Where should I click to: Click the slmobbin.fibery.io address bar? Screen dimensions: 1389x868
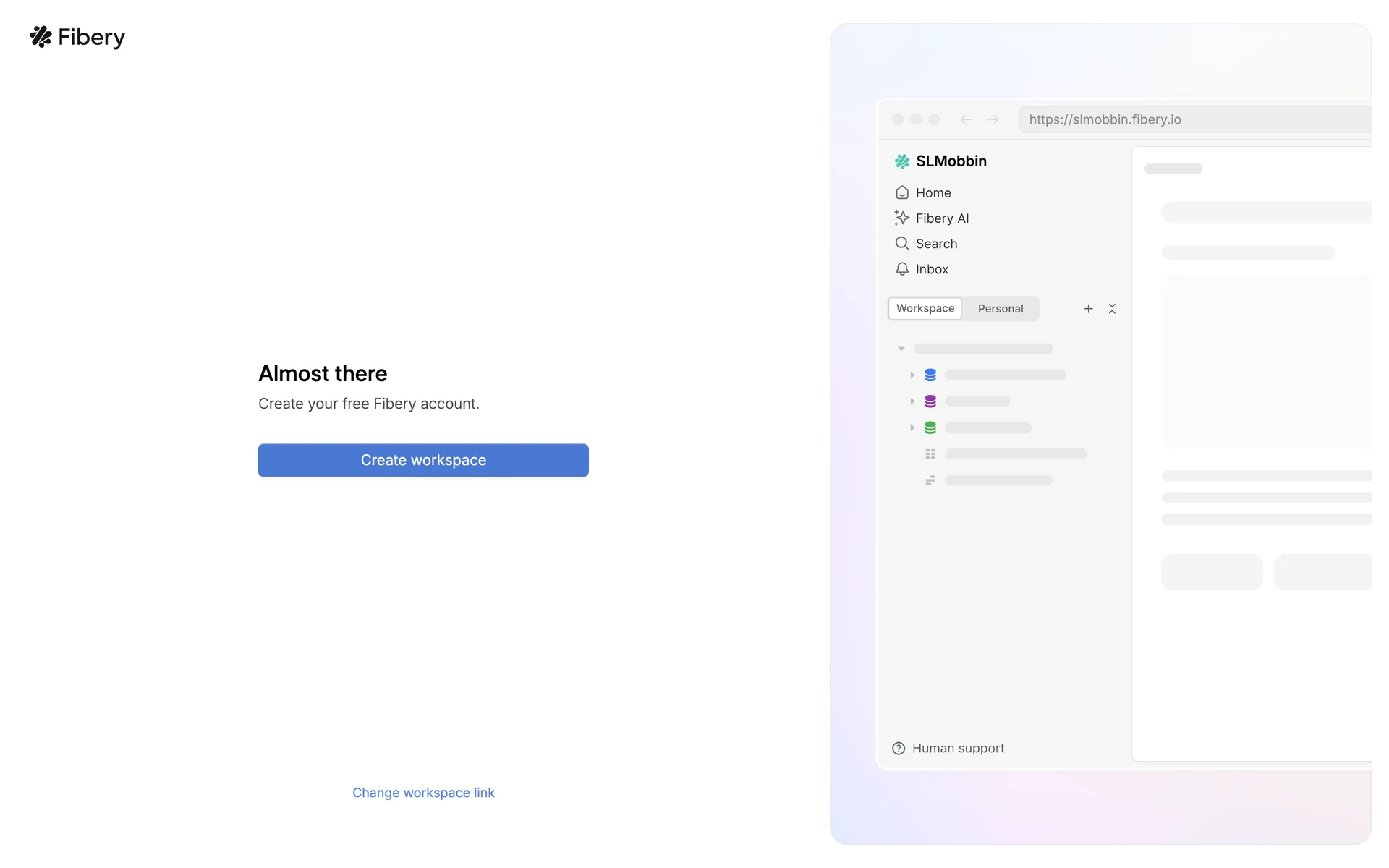coord(1194,119)
